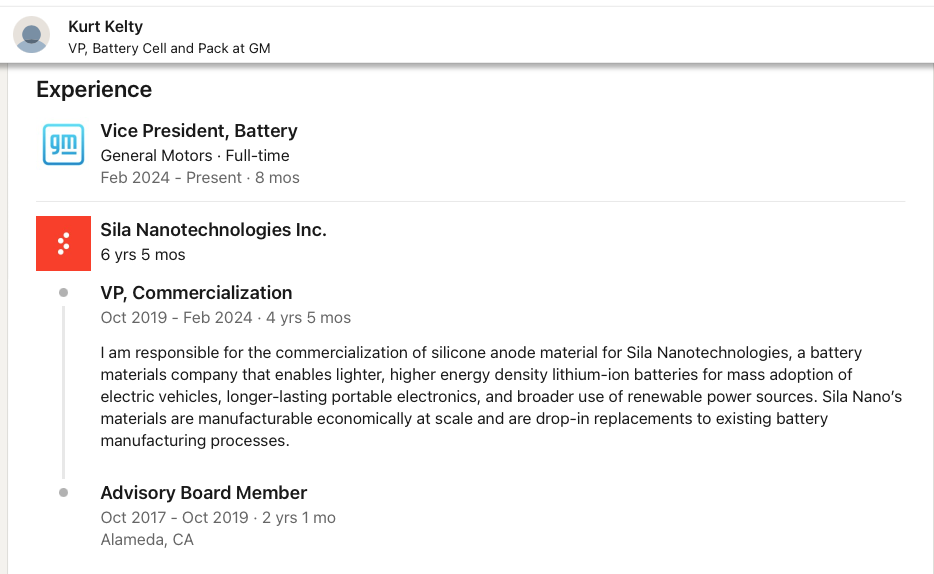Open the Sila Nanotechnologies Inc. company link
934x574 pixels.
213,229
